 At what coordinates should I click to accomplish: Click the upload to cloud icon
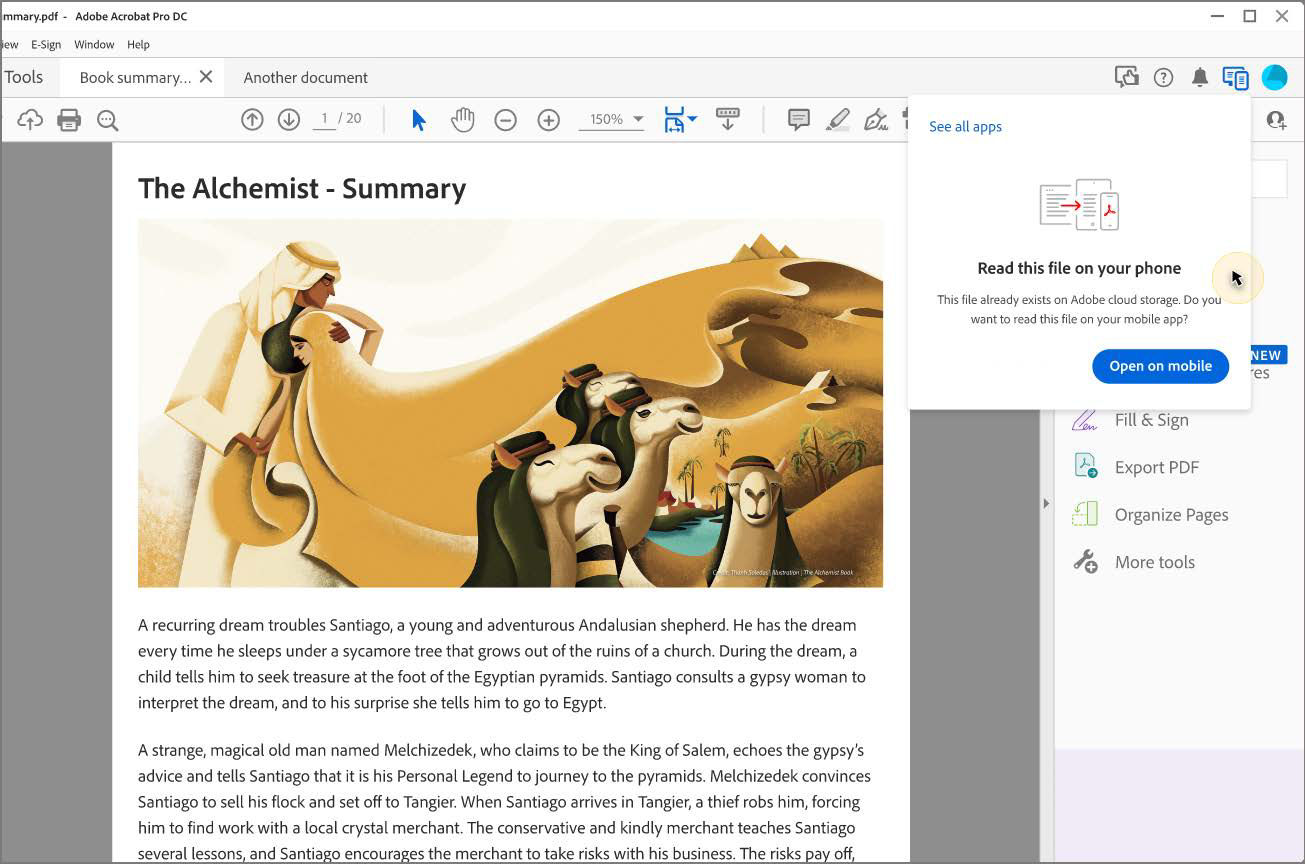pyautogui.click(x=30, y=120)
